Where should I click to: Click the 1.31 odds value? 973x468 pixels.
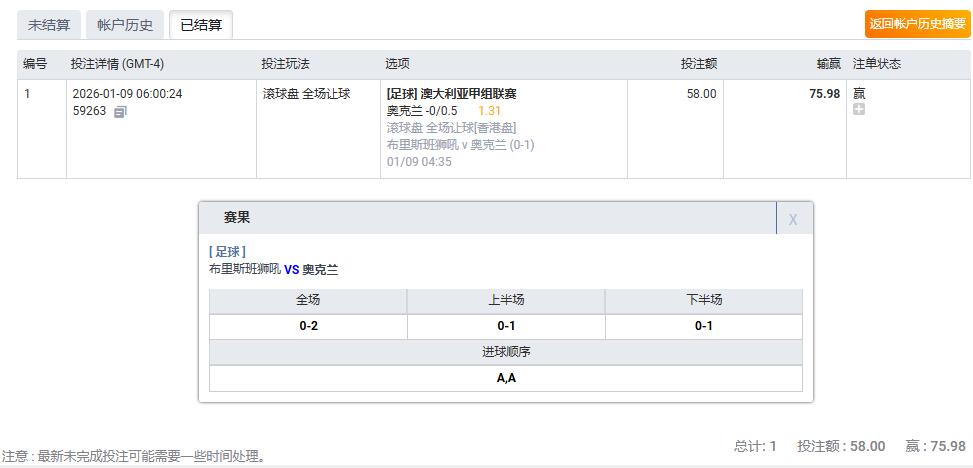[489, 111]
